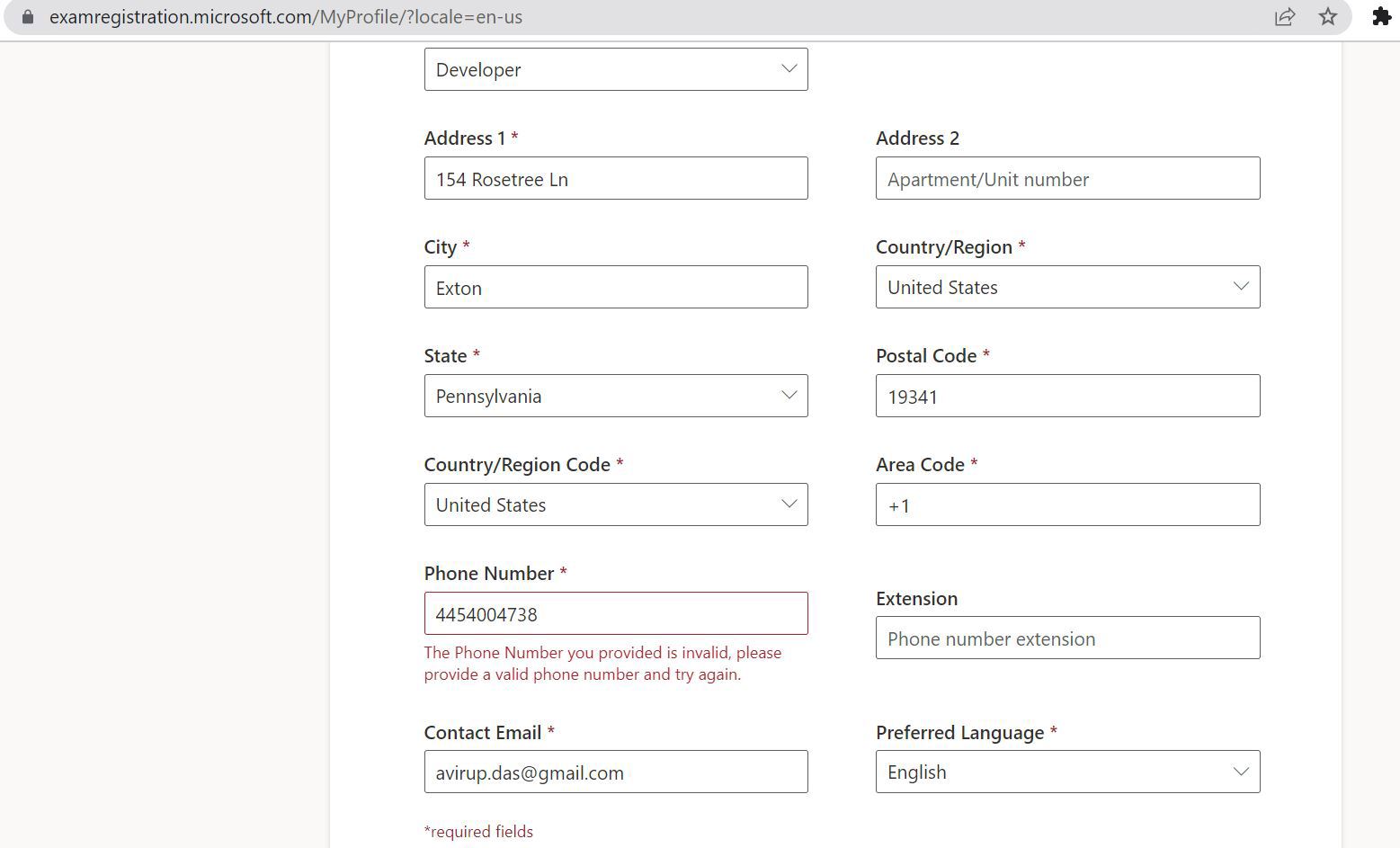The image size is (1400, 848).
Task: Select the City field containing Exton
Action: point(615,287)
